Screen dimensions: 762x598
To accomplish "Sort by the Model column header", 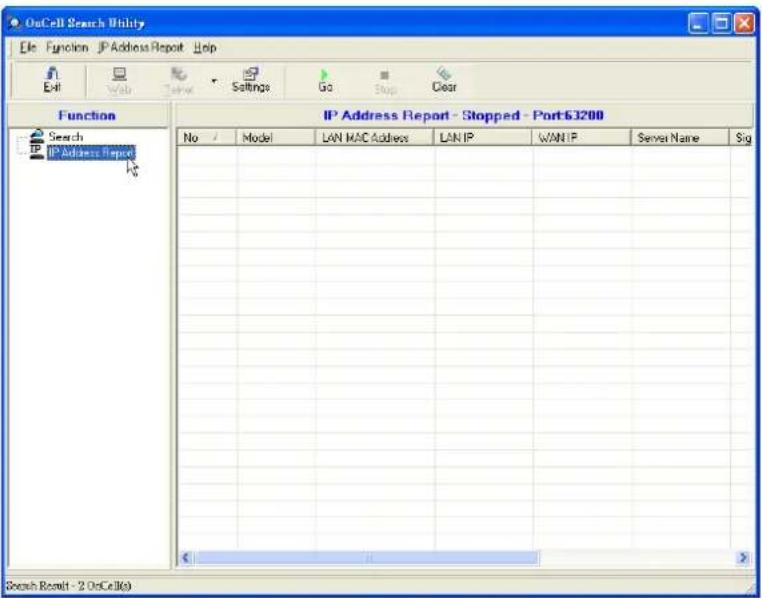I will pyautogui.click(x=276, y=137).
